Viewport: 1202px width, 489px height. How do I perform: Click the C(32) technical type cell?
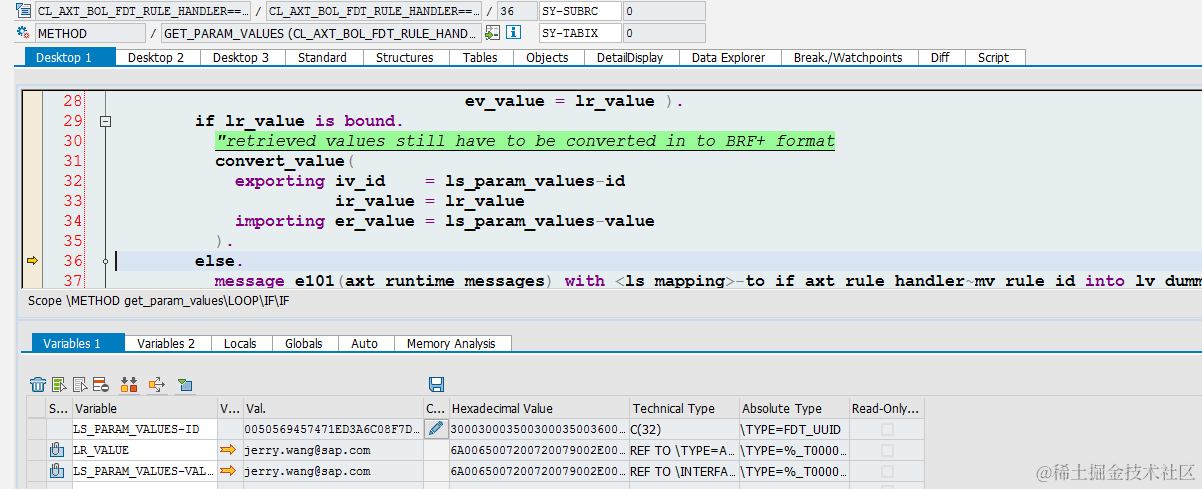[683, 429]
